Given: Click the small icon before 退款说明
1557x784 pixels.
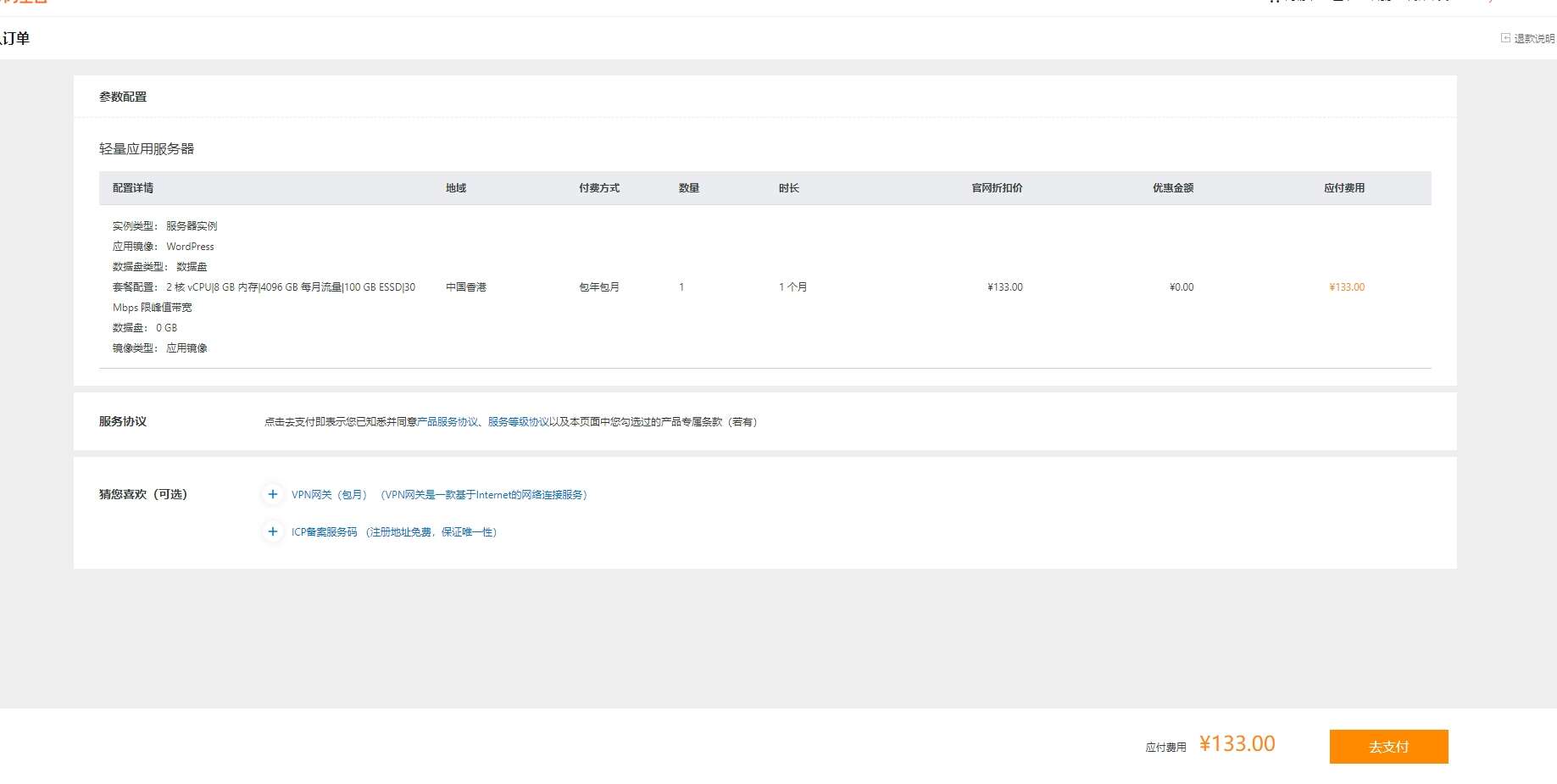Looking at the screenshot, I should click(x=1505, y=38).
